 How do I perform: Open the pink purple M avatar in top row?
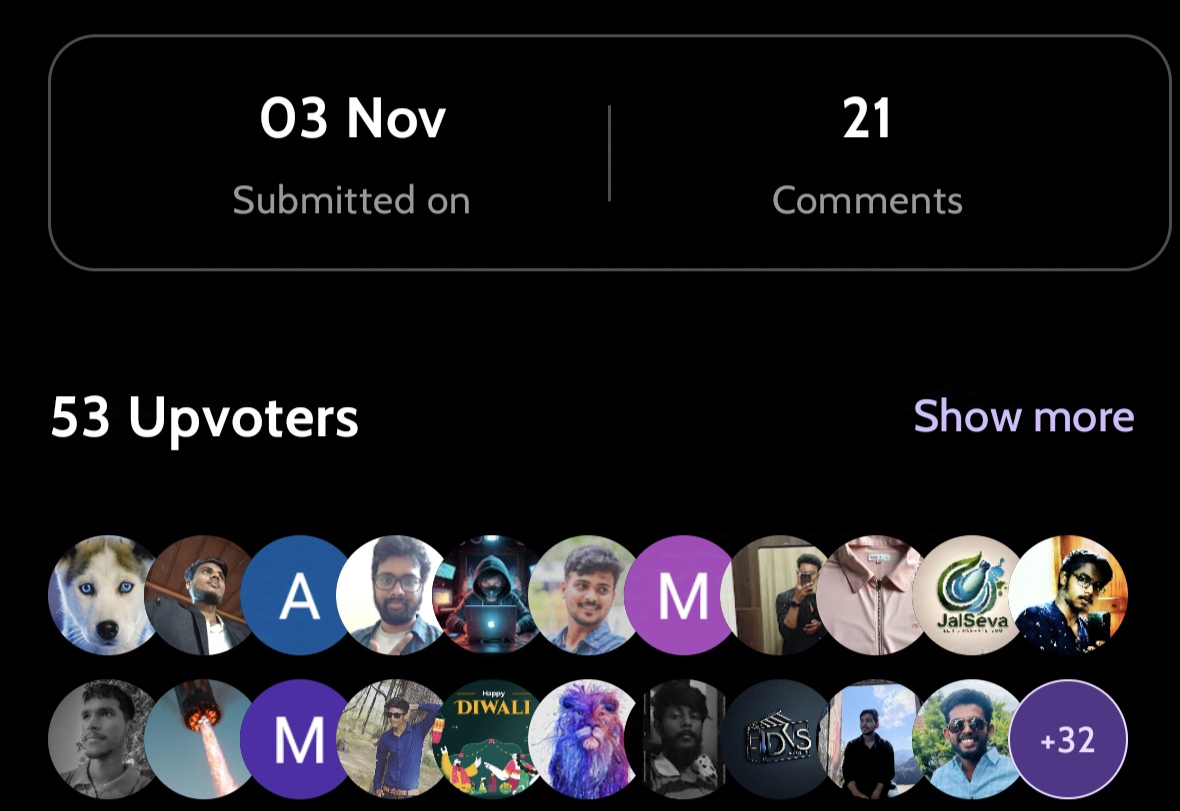click(x=683, y=595)
